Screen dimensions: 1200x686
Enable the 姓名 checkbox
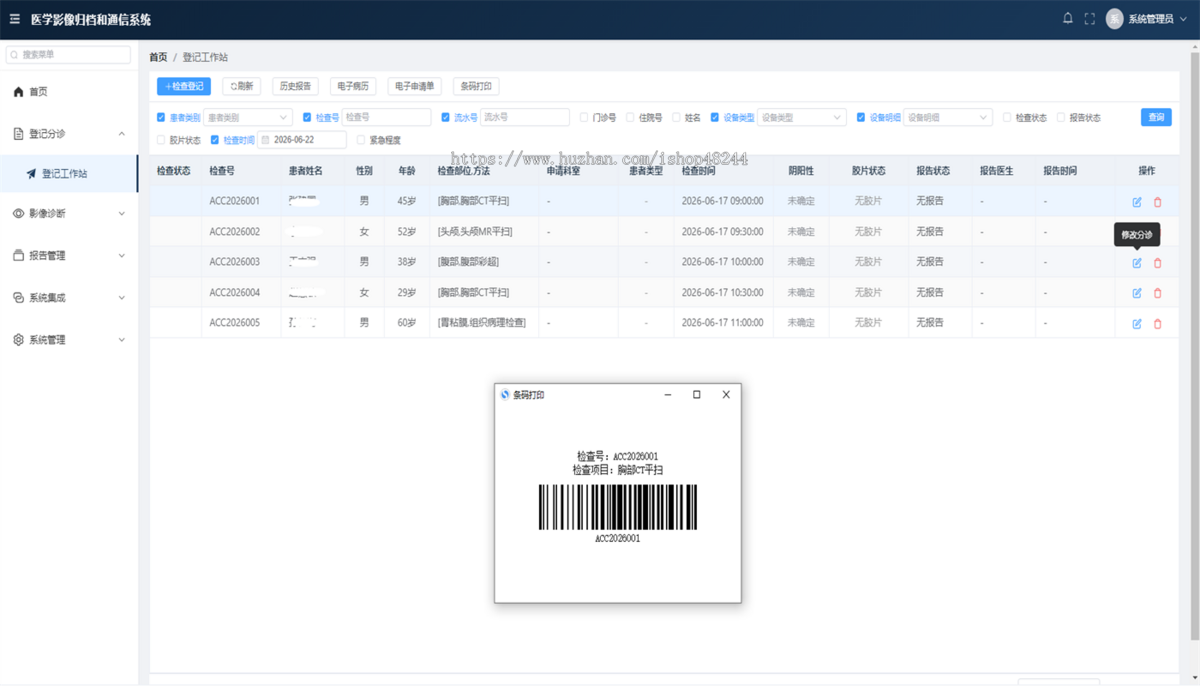pyautogui.click(x=676, y=118)
